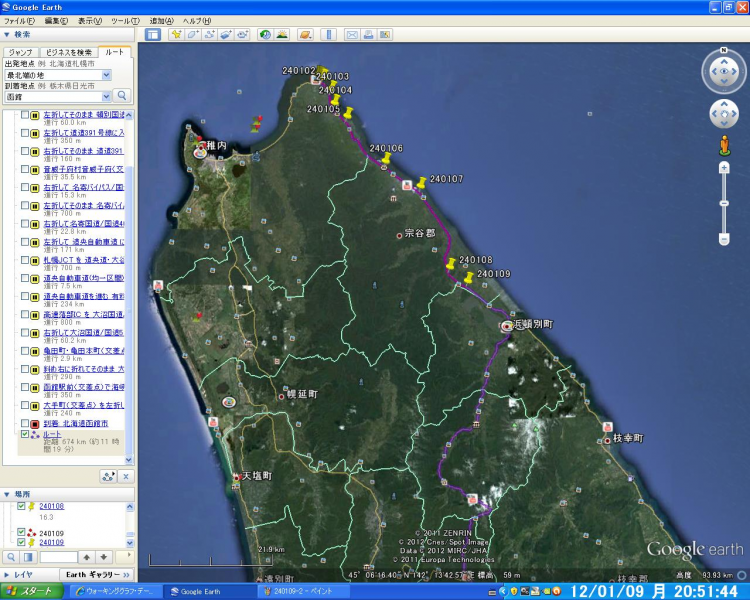Screen dimensions: 750x600
Task: Click the Street View pegman icon
Action: click(x=724, y=145)
